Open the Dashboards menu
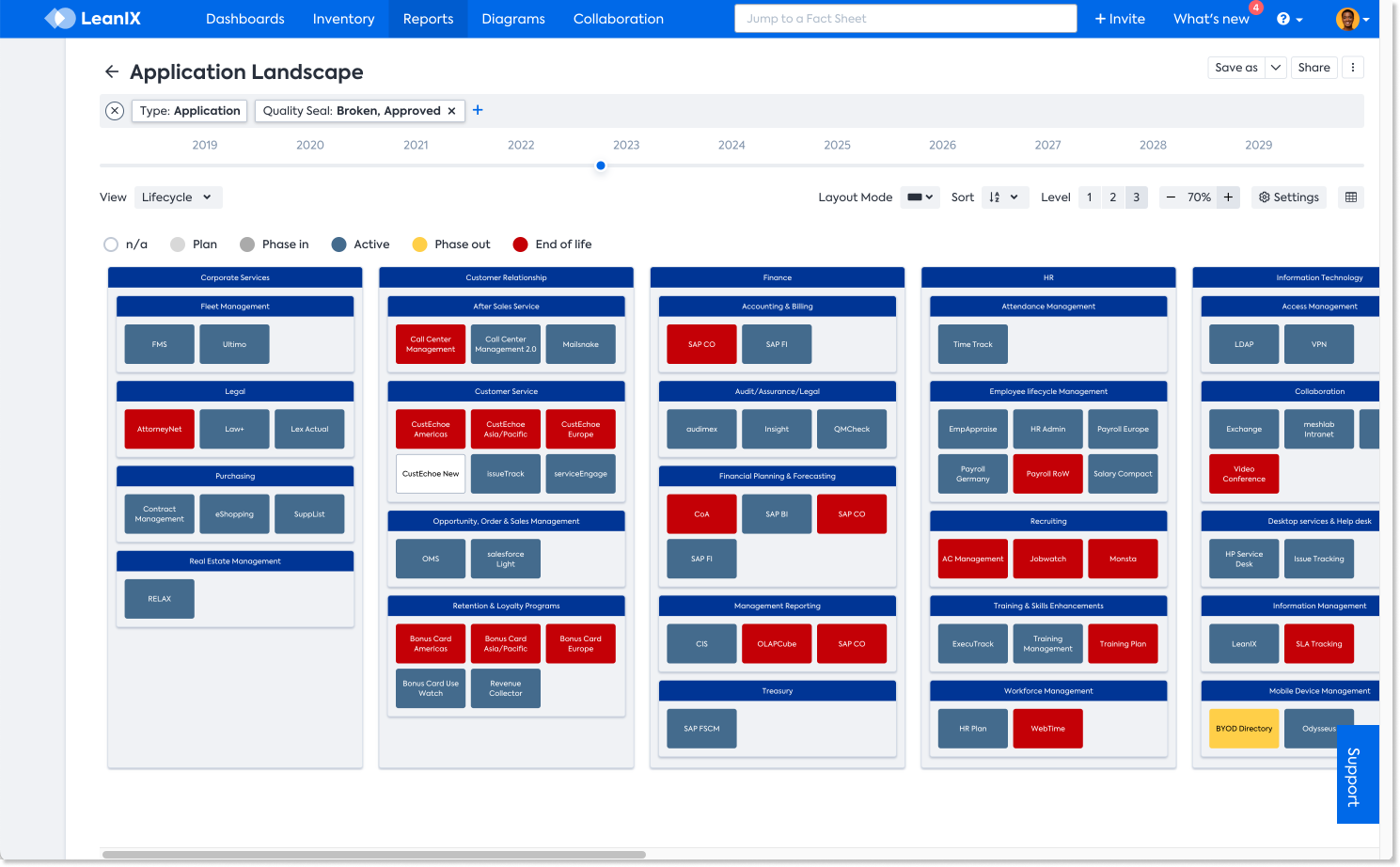The height and width of the screenshot is (867, 1400). pos(245,19)
